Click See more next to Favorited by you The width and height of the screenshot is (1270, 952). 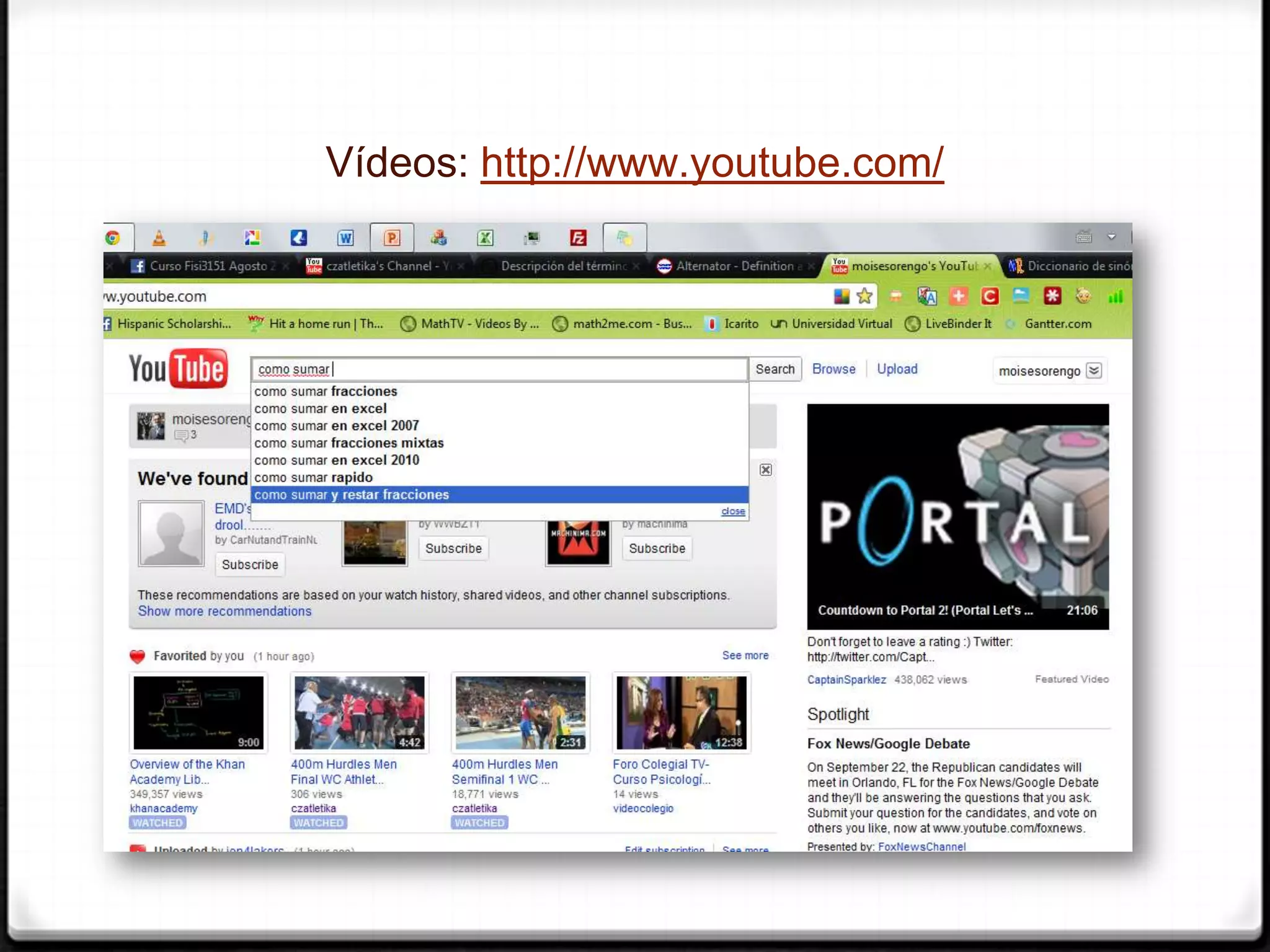(x=745, y=655)
